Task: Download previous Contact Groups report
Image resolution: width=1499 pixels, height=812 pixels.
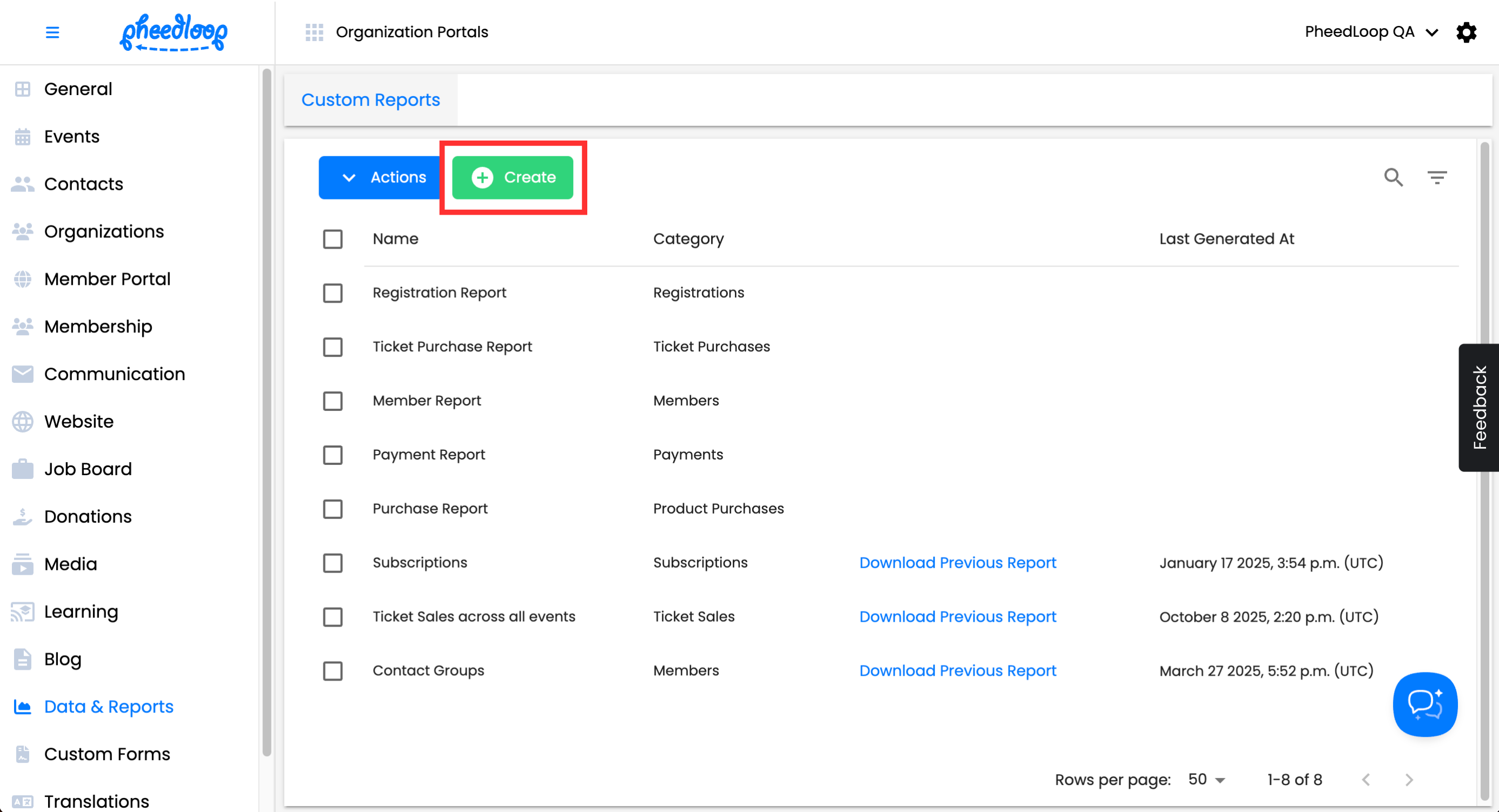Action: pyautogui.click(x=957, y=671)
